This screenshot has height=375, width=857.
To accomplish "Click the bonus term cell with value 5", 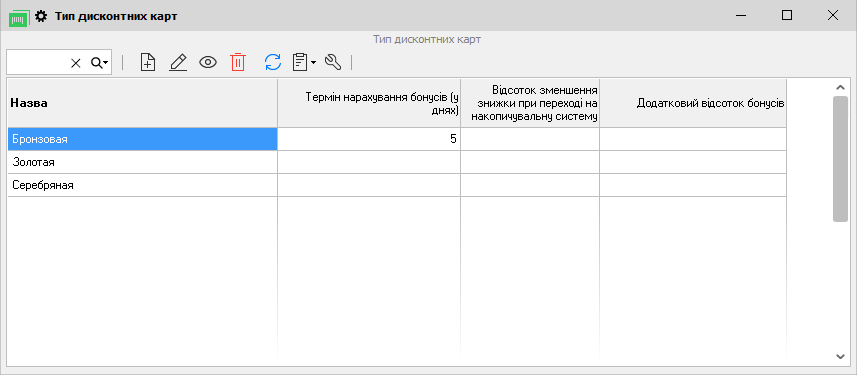I will pos(369,139).
